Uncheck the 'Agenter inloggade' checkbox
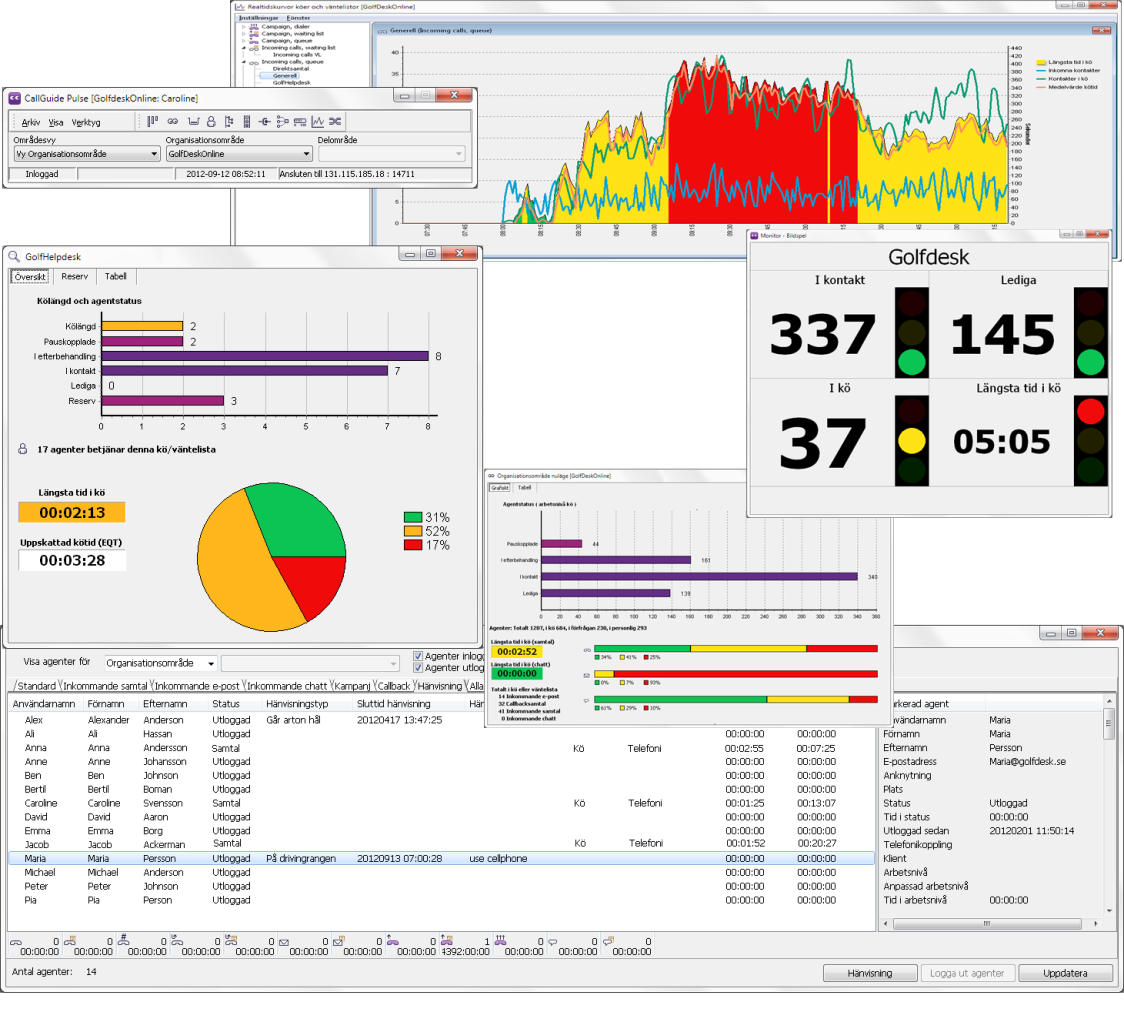The height and width of the screenshot is (1022, 1124). [419, 657]
